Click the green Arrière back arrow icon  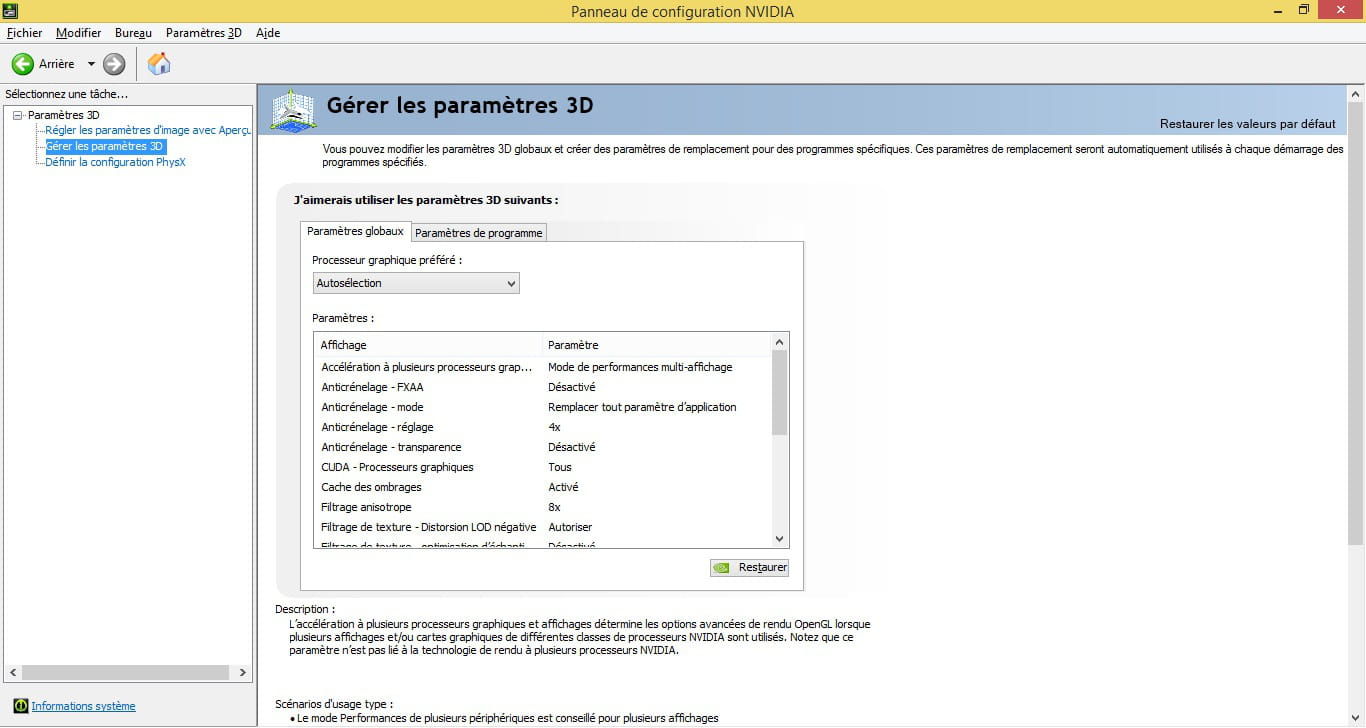tap(23, 64)
